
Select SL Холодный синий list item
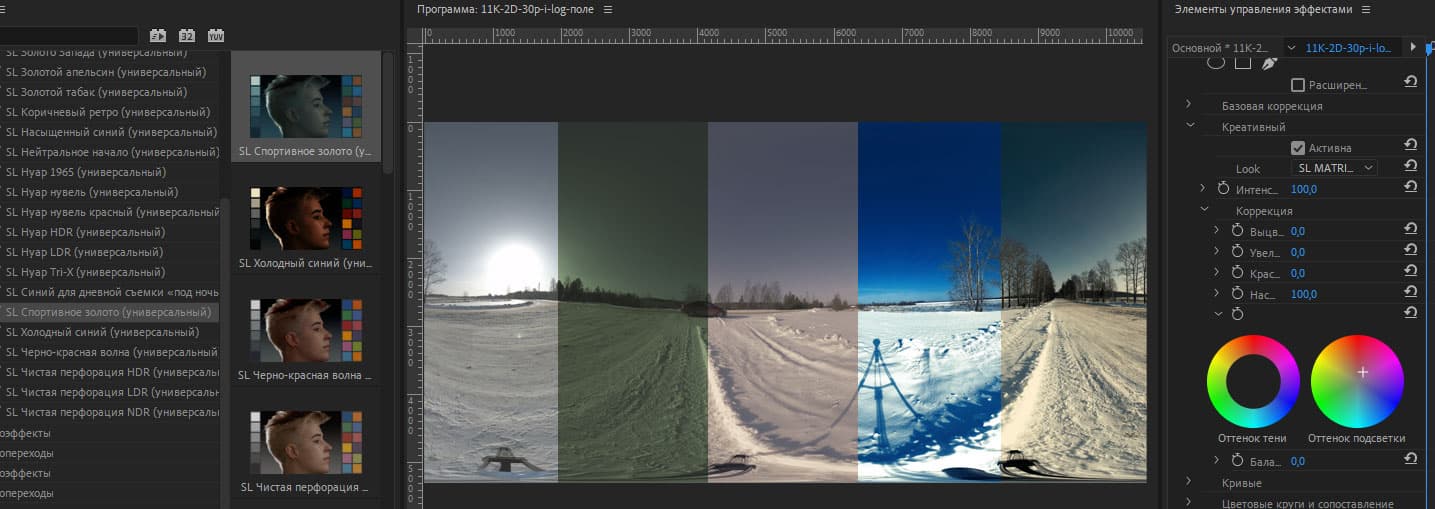click(102, 332)
